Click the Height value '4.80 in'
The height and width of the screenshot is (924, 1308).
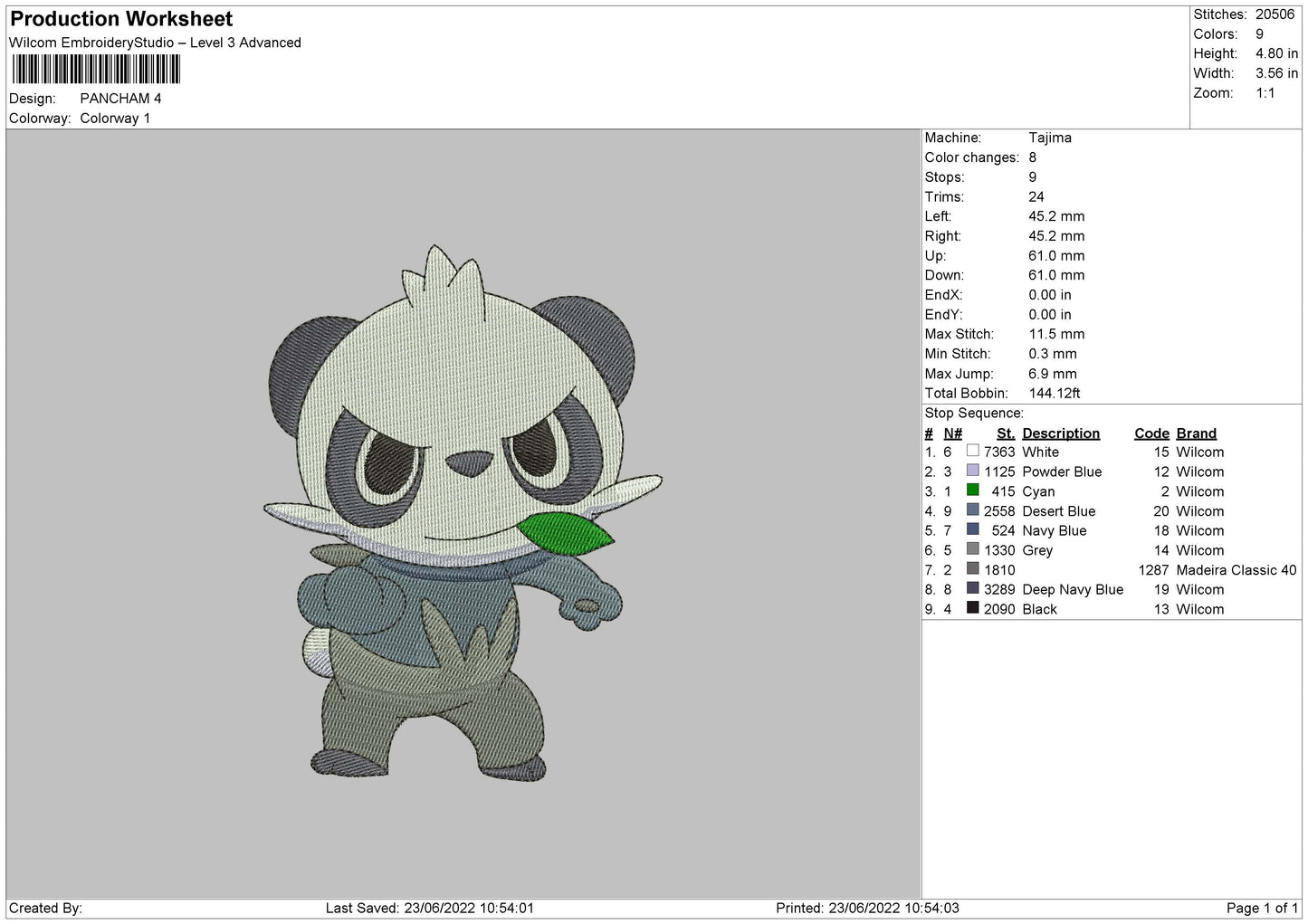pos(1277,53)
